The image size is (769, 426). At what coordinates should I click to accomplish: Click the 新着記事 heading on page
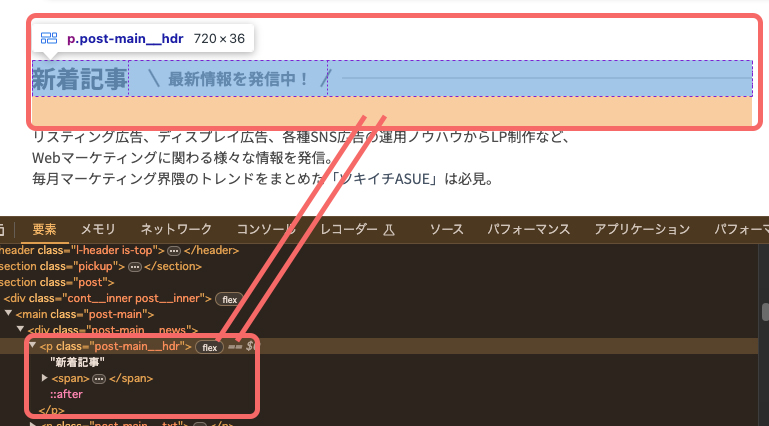click(79, 79)
